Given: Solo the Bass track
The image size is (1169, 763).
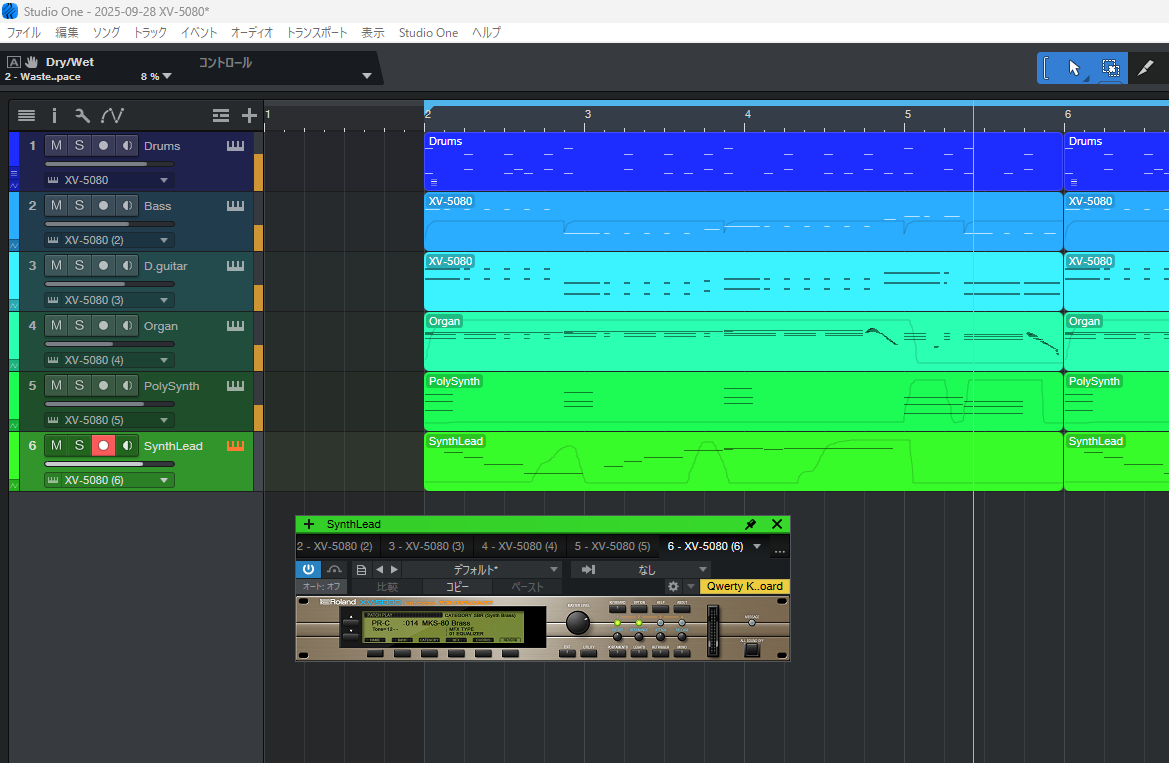Looking at the screenshot, I should click(x=79, y=206).
